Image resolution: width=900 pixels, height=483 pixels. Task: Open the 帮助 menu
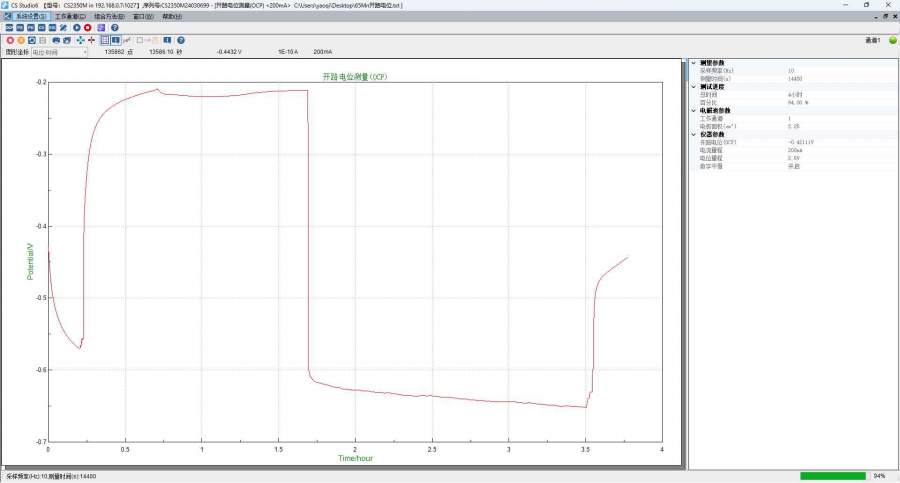point(172,16)
